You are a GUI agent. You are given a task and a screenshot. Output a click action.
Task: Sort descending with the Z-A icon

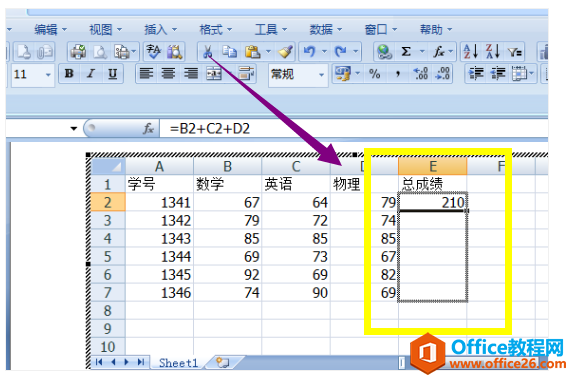[493, 52]
